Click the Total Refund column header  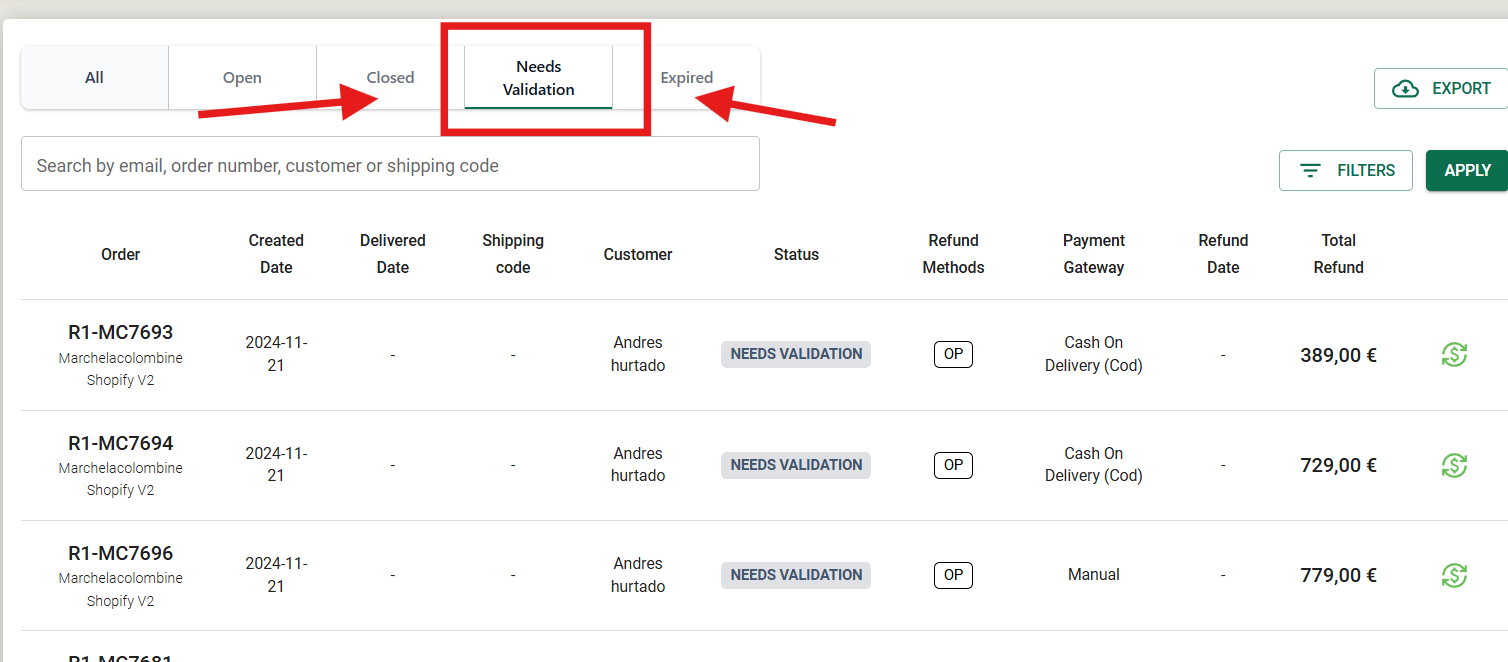click(x=1338, y=254)
